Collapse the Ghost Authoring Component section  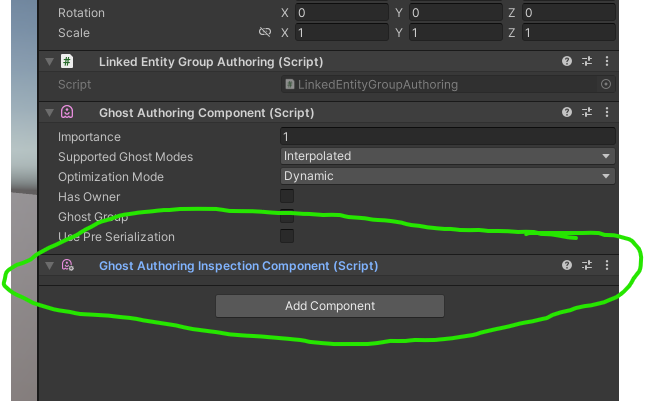(x=50, y=113)
